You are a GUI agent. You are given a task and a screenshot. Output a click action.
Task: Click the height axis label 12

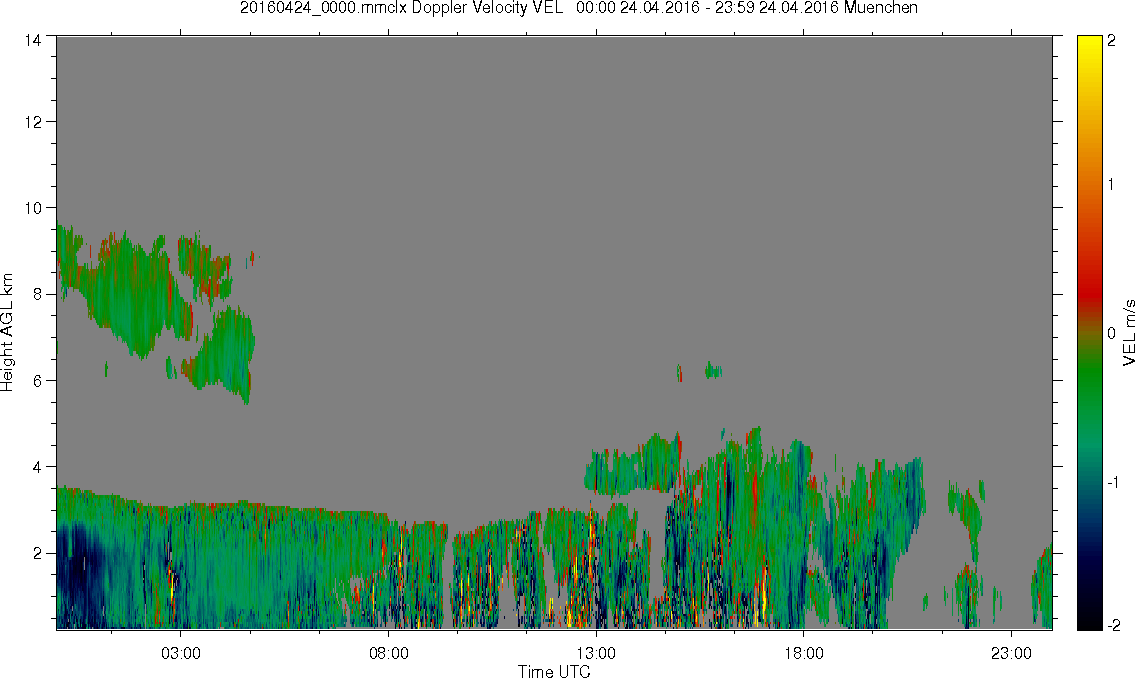[32, 122]
